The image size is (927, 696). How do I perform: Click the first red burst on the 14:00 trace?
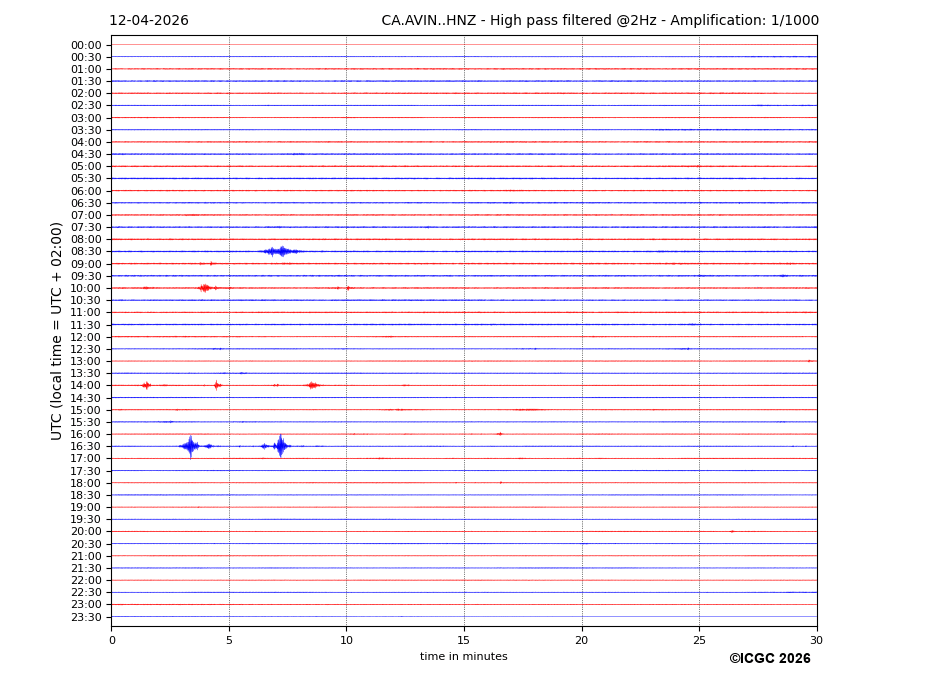146,385
